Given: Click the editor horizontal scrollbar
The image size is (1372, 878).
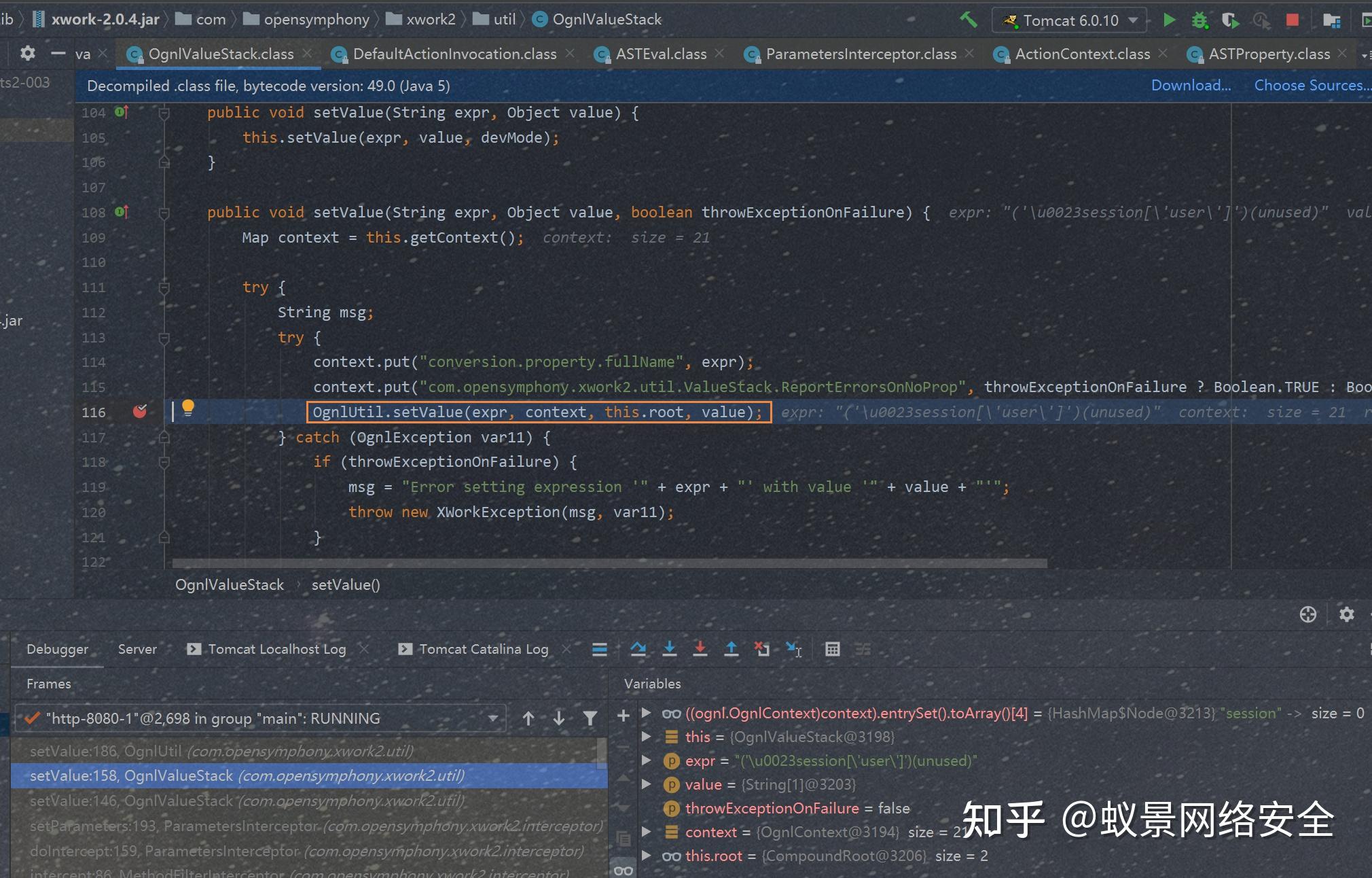Looking at the screenshot, I should click(609, 563).
